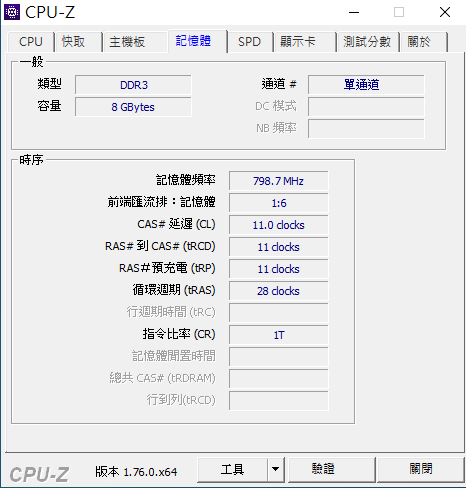466x488 pixels.
Task: Click the 關閉 button
Action: coord(421,470)
